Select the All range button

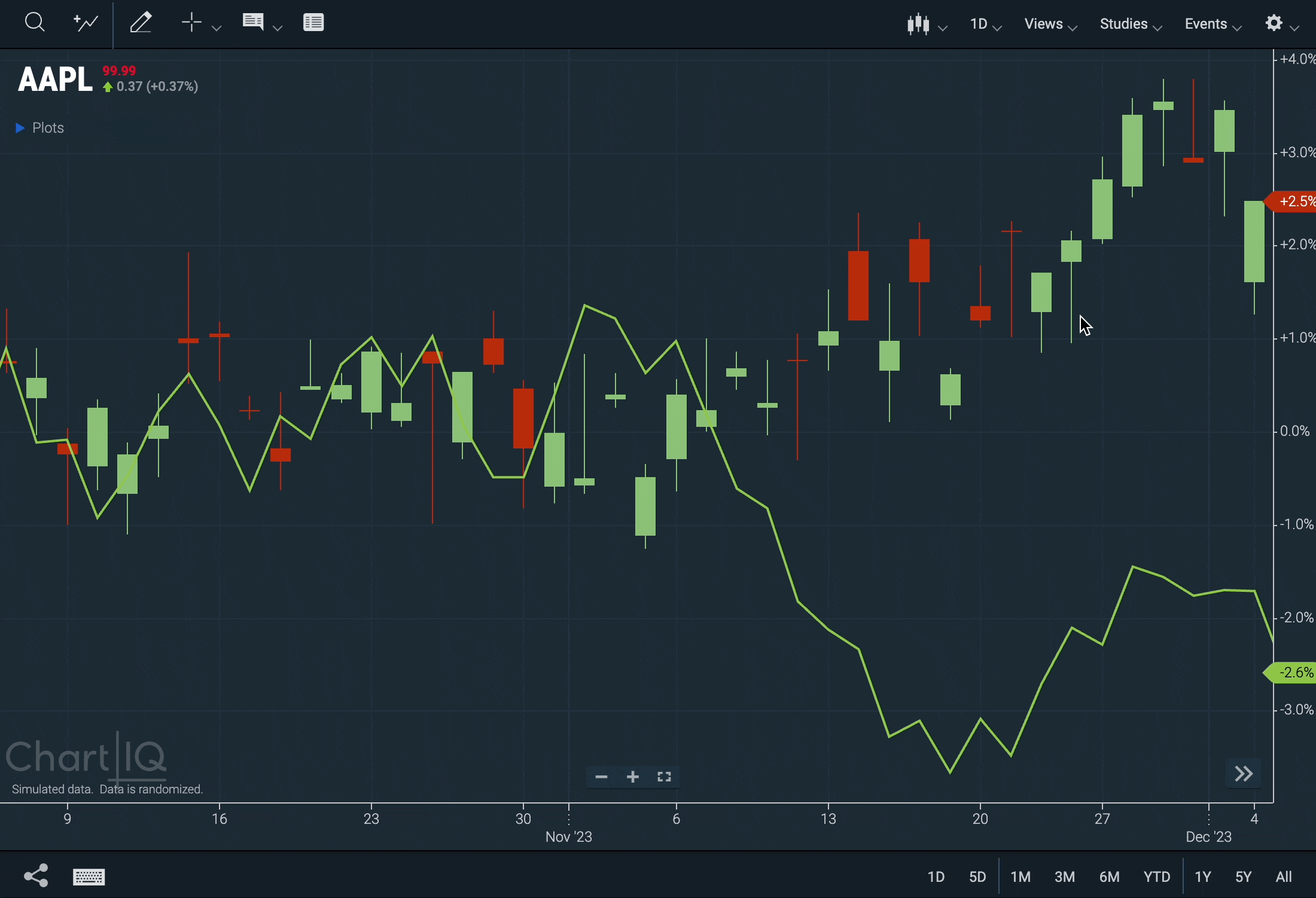click(x=1284, y=877)
